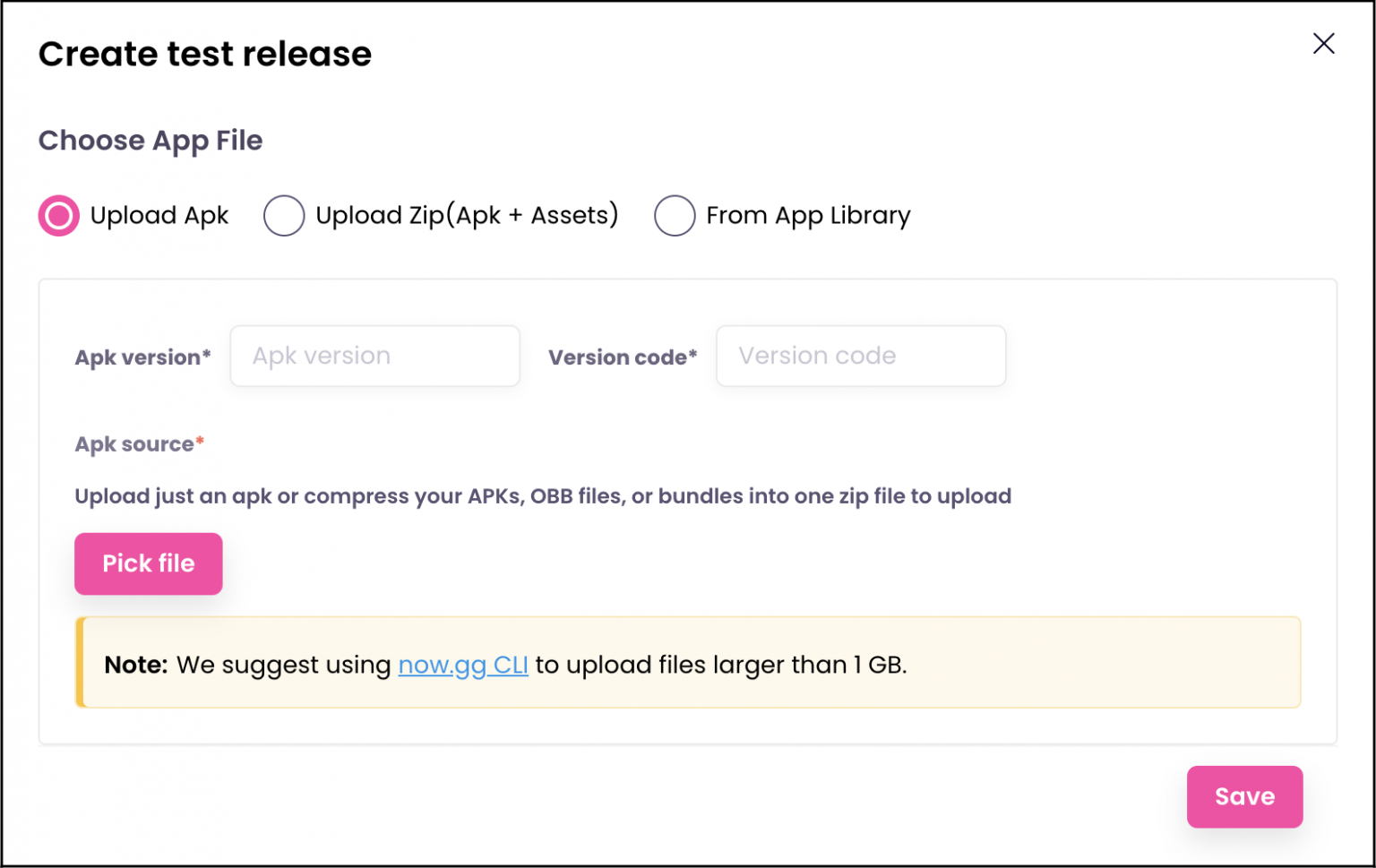
Task: Click the From App Library radio circle
Action: tap(675, 215)
